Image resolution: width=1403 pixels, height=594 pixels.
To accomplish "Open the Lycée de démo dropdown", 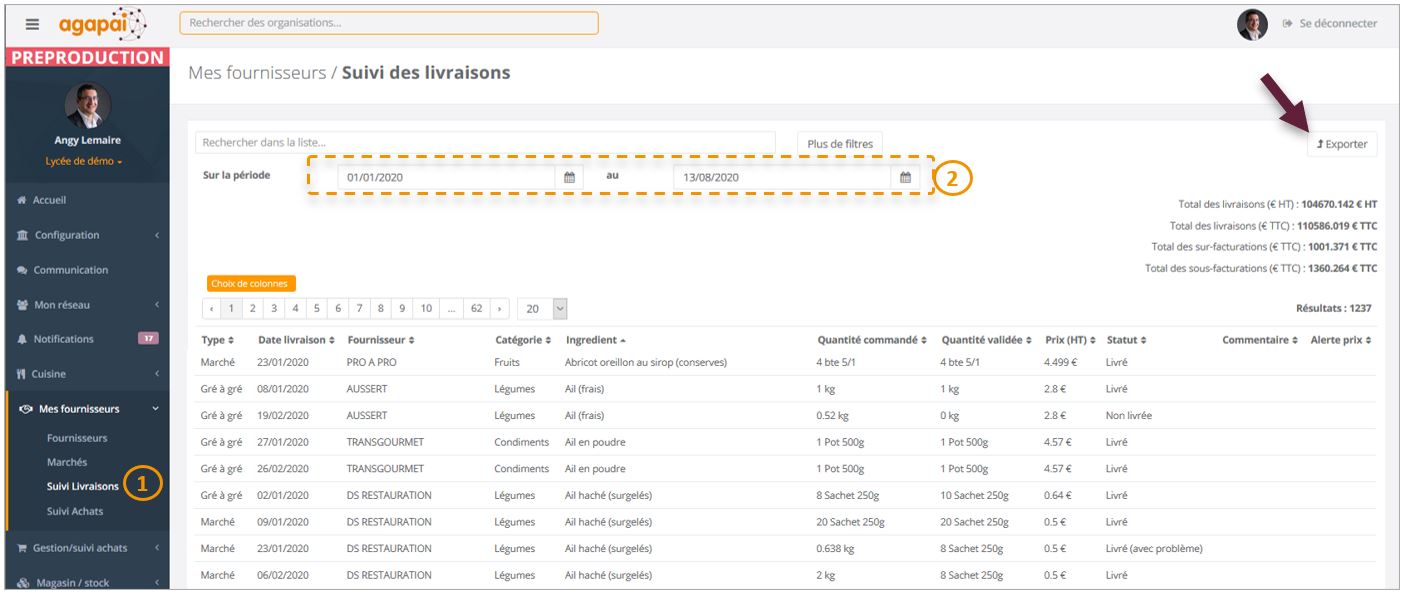I will [x=84, y=161].
